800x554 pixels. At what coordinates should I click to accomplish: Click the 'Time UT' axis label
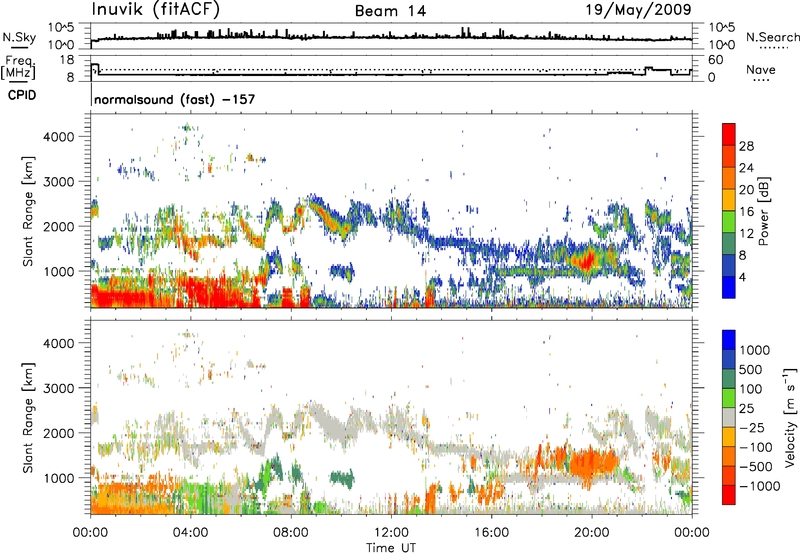coord(391,548)
